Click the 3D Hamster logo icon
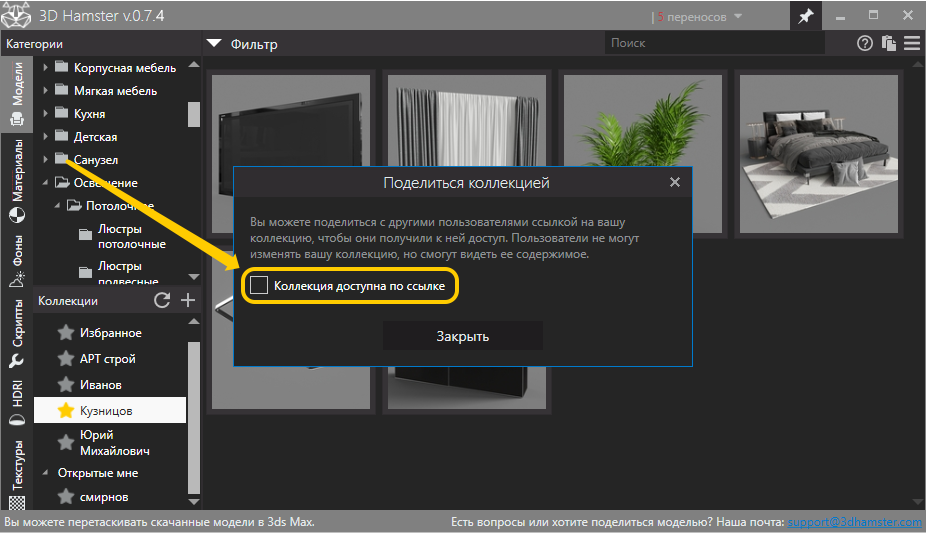Screen dimensions: 927x533 [16, 15]
